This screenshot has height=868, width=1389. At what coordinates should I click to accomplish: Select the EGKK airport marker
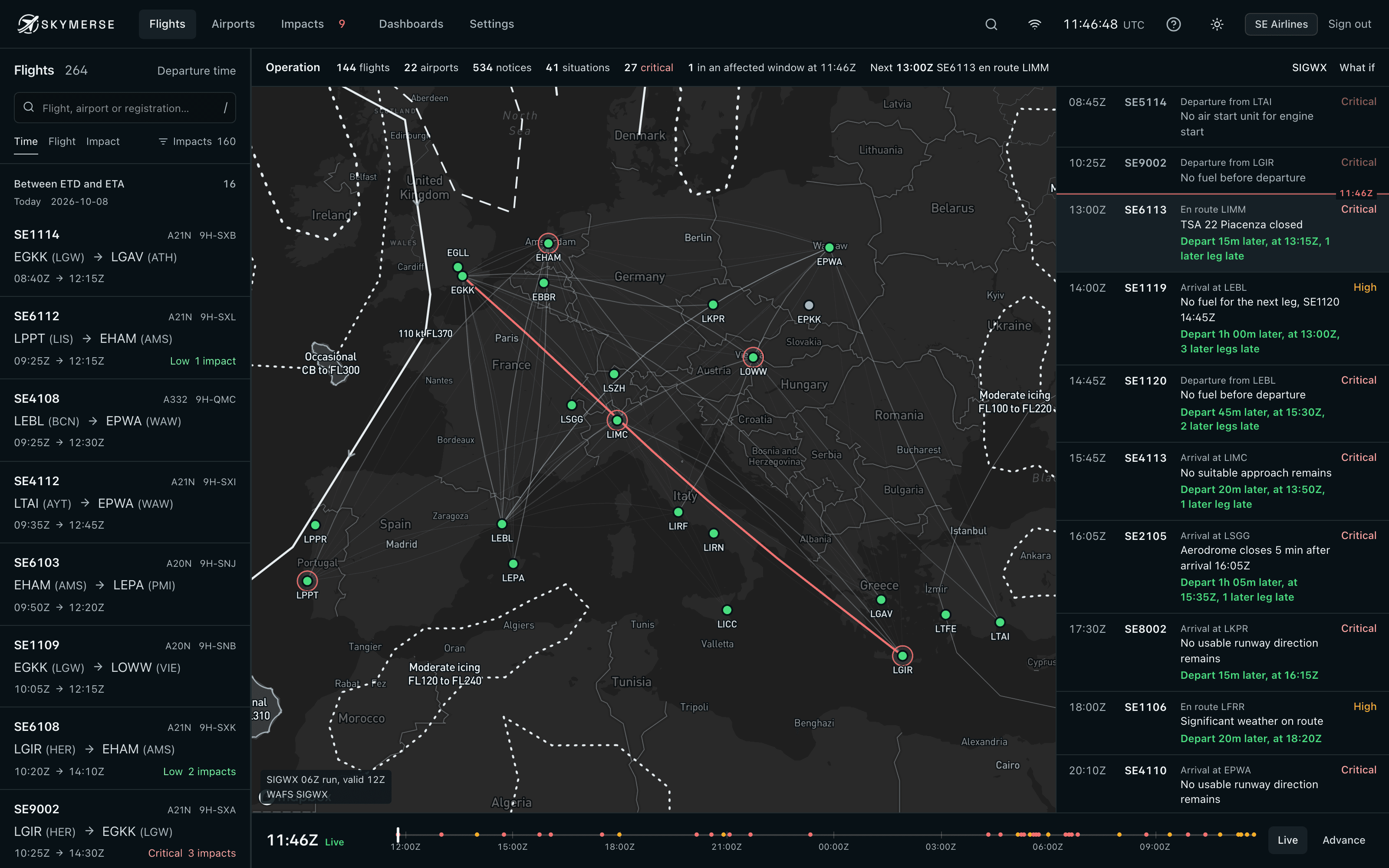coord(463,277)
